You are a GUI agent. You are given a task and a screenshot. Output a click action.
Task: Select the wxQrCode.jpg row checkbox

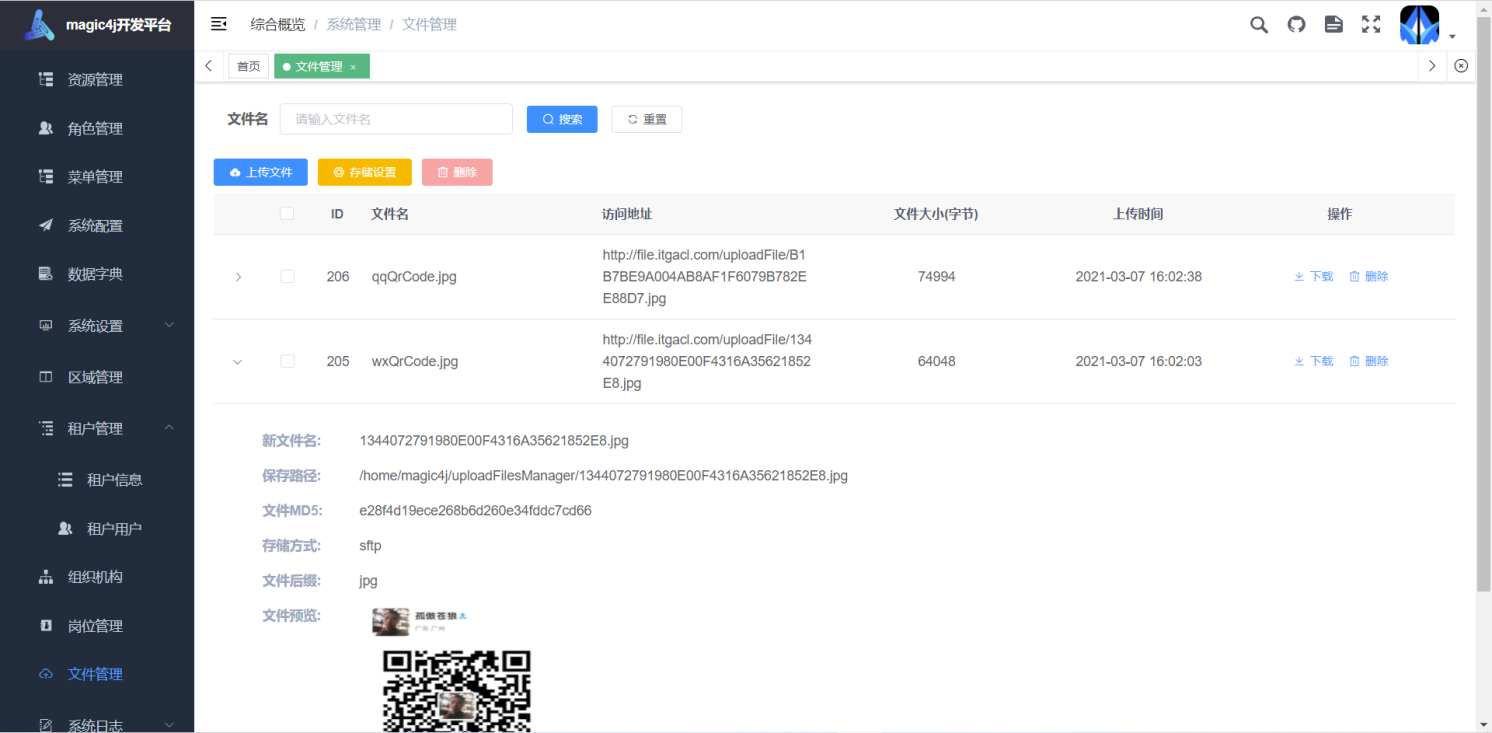coord(287,361)
